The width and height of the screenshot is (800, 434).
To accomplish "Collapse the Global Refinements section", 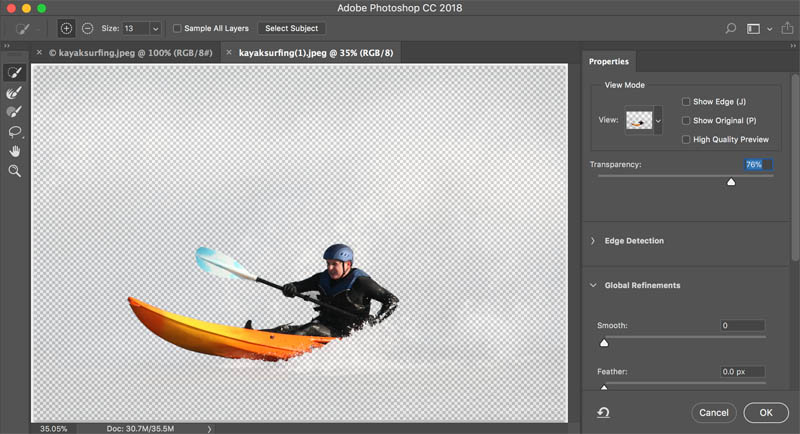I will [593, 285].
